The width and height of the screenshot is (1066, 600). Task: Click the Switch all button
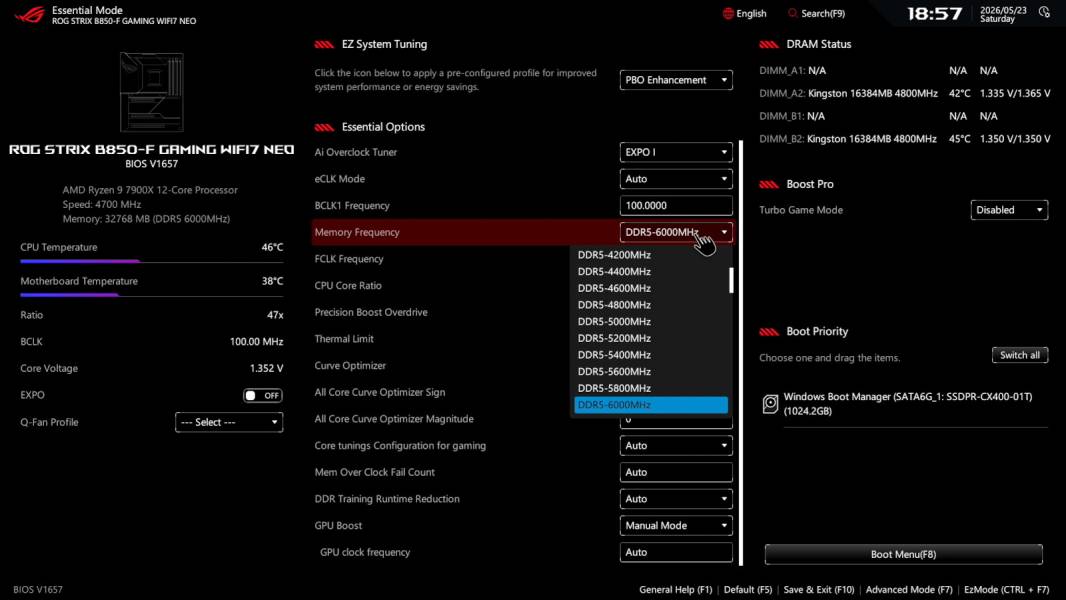(1020, 355)
